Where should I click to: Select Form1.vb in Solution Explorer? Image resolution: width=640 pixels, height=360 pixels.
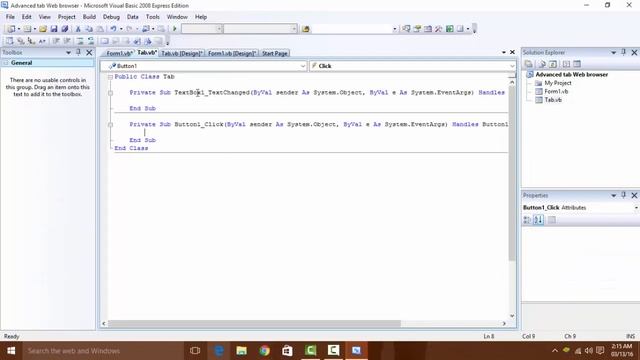(x=556, y=91)
